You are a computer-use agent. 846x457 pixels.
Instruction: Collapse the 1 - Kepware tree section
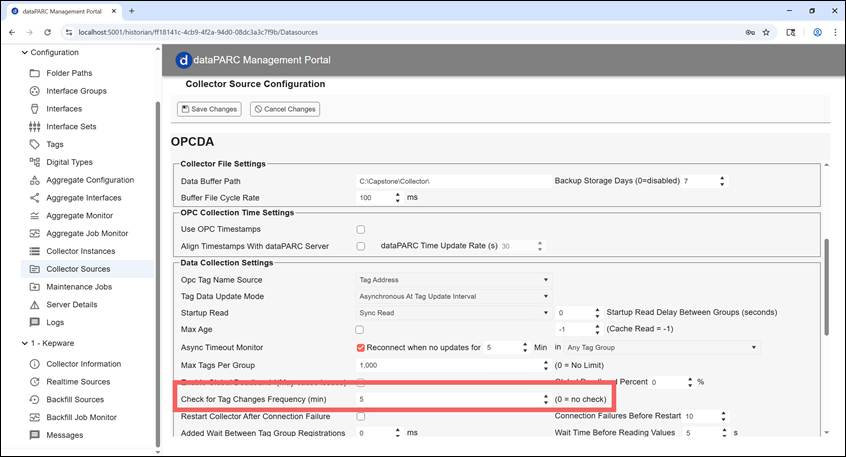[x=24, y=343]
